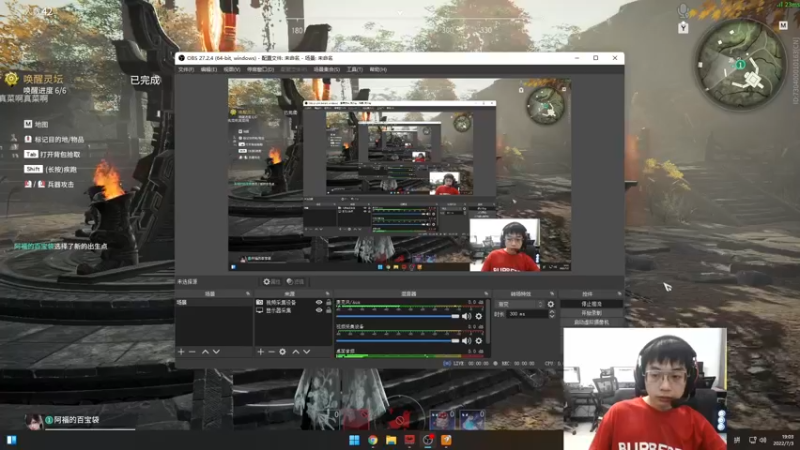Image resolution: width=800 pixels, height=450 pixels.
Task: Click 启动虚拟摄像机 (Start Virtual Camera) button
Action: point(591,322)
